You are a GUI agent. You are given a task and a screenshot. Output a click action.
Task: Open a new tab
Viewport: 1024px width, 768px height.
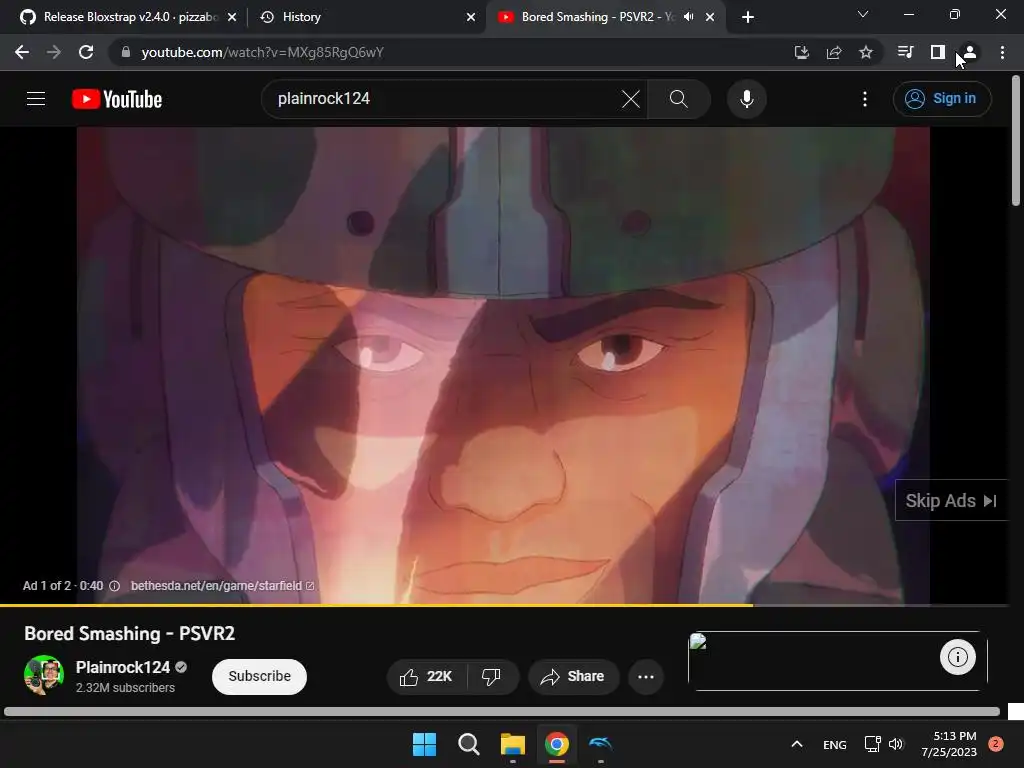coord(748,17)
